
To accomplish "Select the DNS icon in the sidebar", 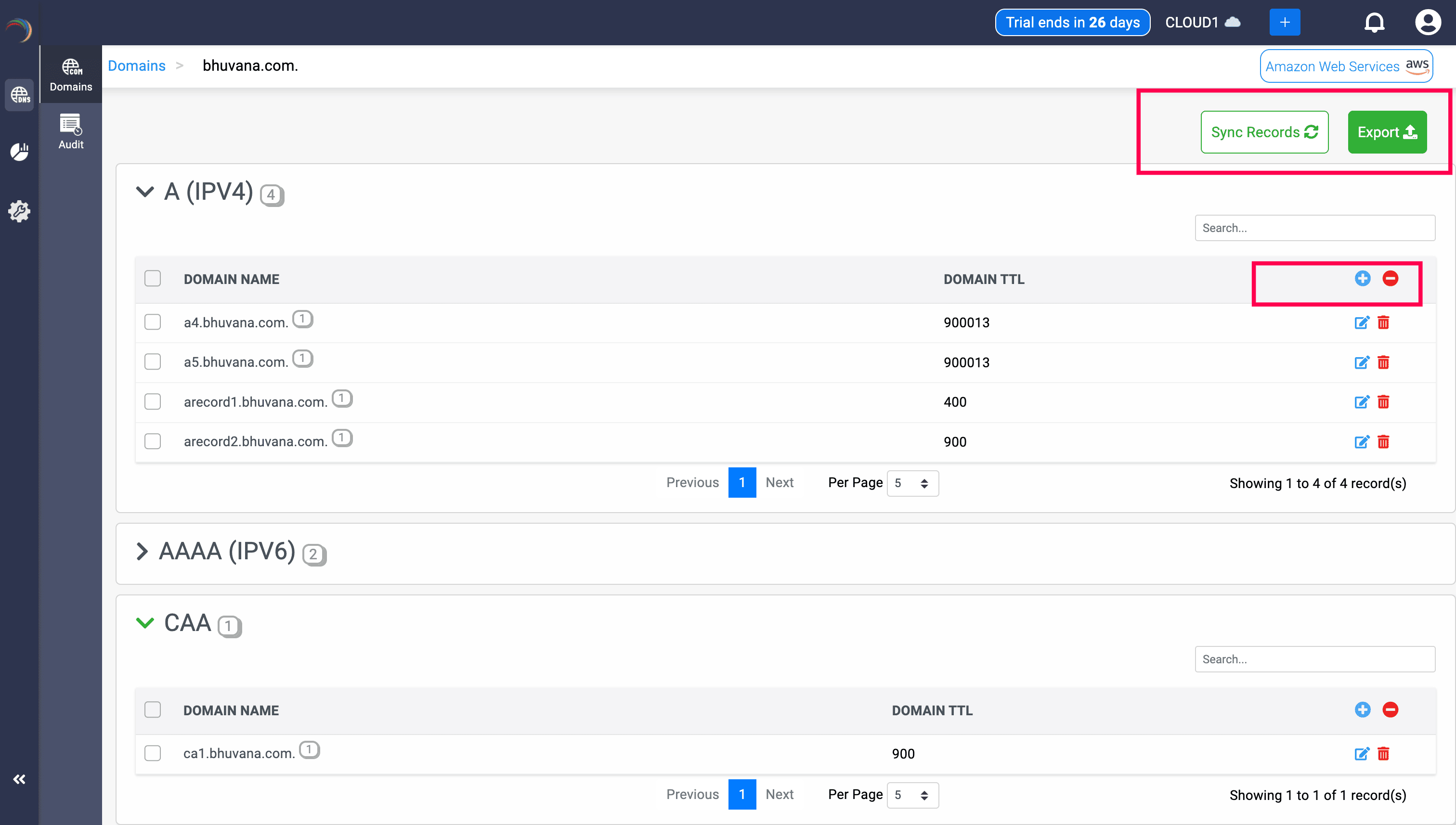I will [x=19, y=95].
